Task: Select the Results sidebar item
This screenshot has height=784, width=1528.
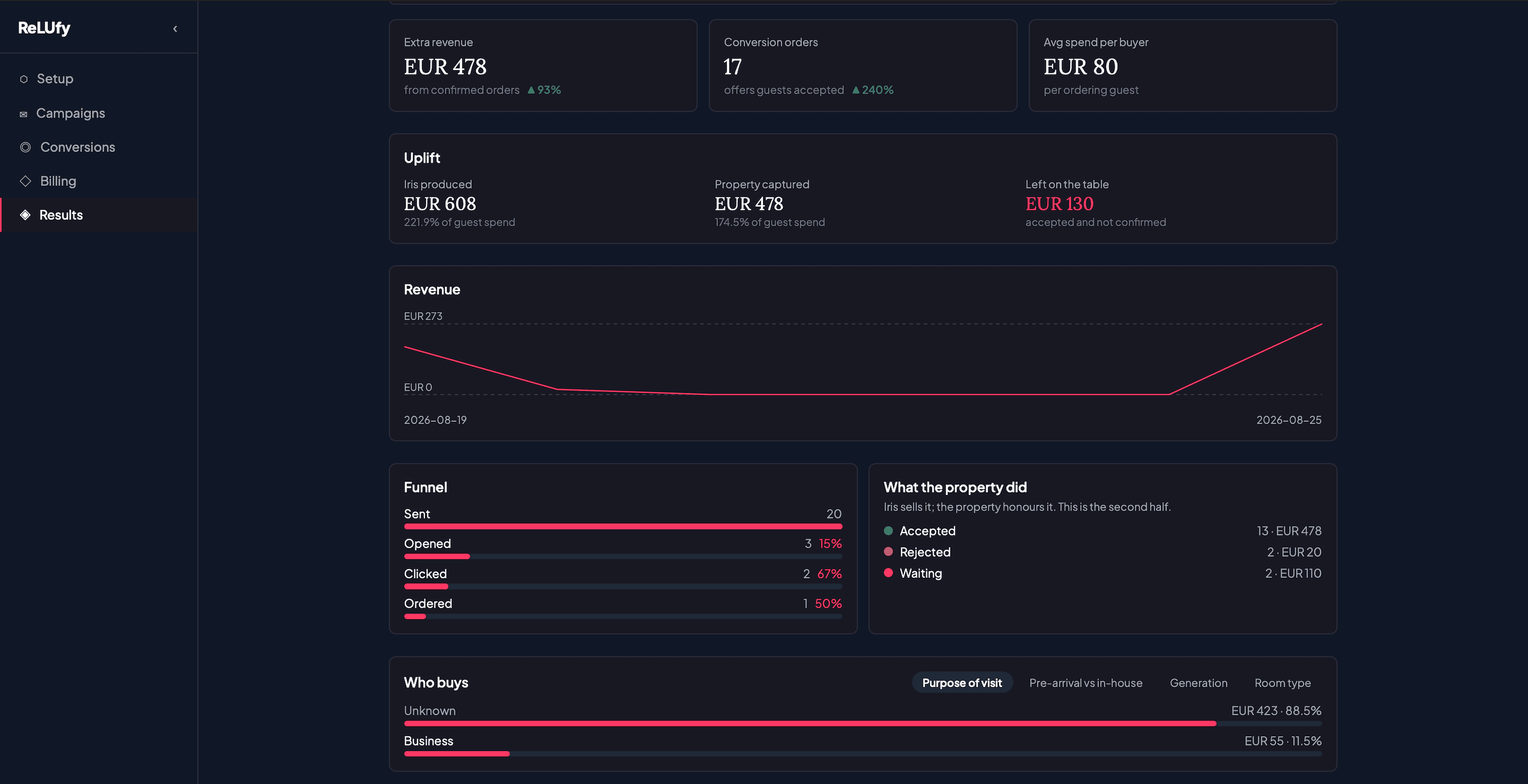Action: (x=99, y=215)
